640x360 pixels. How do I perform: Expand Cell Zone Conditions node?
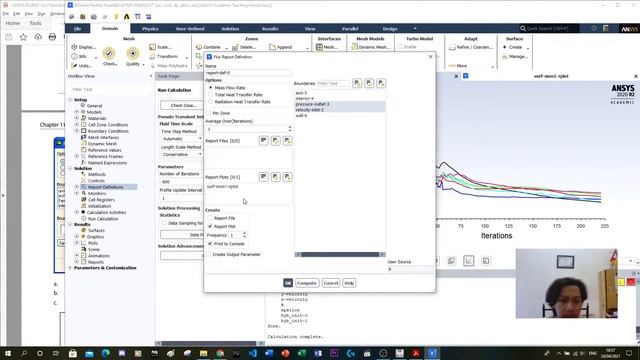(77, 124)
